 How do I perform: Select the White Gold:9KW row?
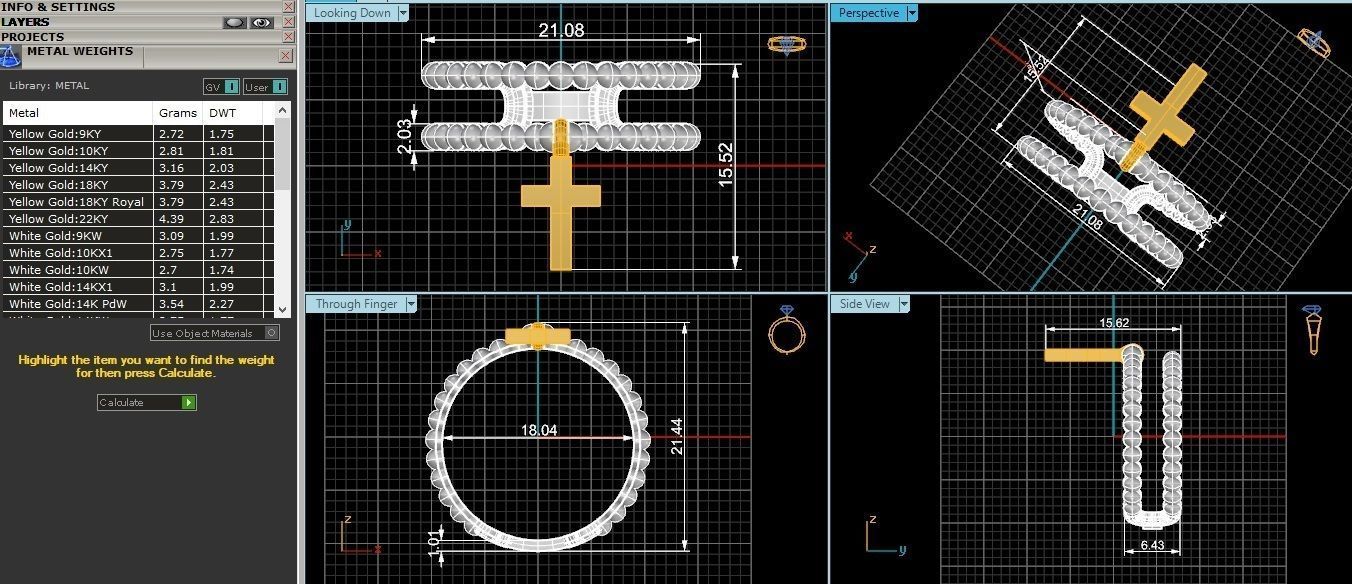[138, 235]
